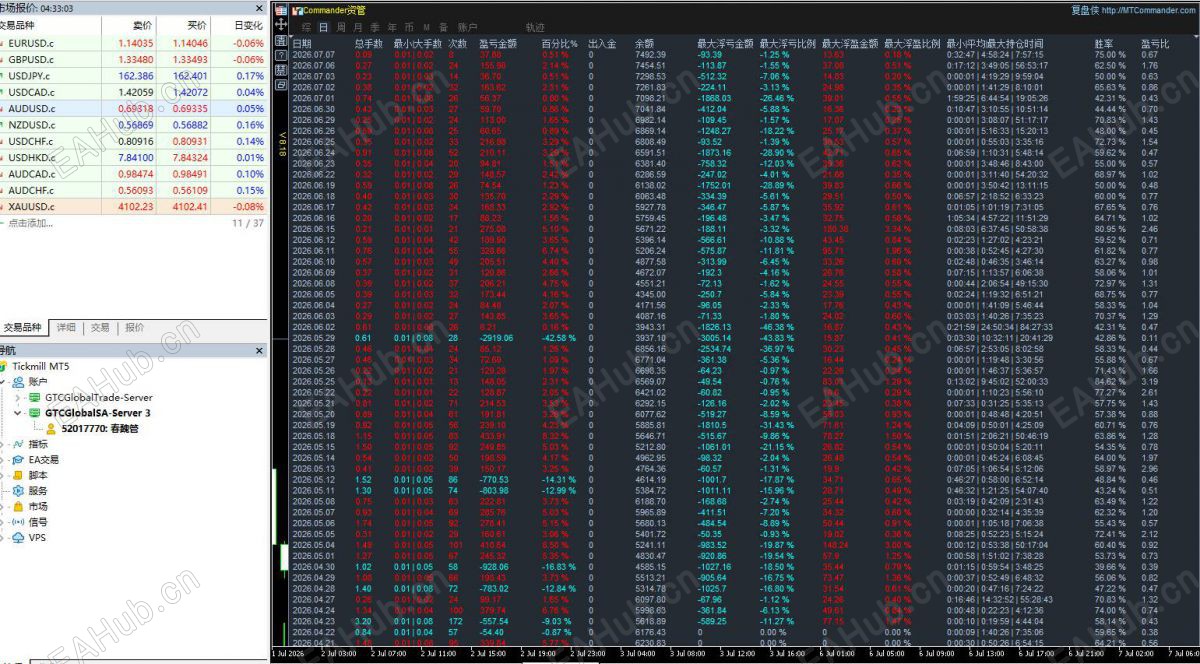Switch to the 详细 tab in Market Watch

[x=66, y=327]
